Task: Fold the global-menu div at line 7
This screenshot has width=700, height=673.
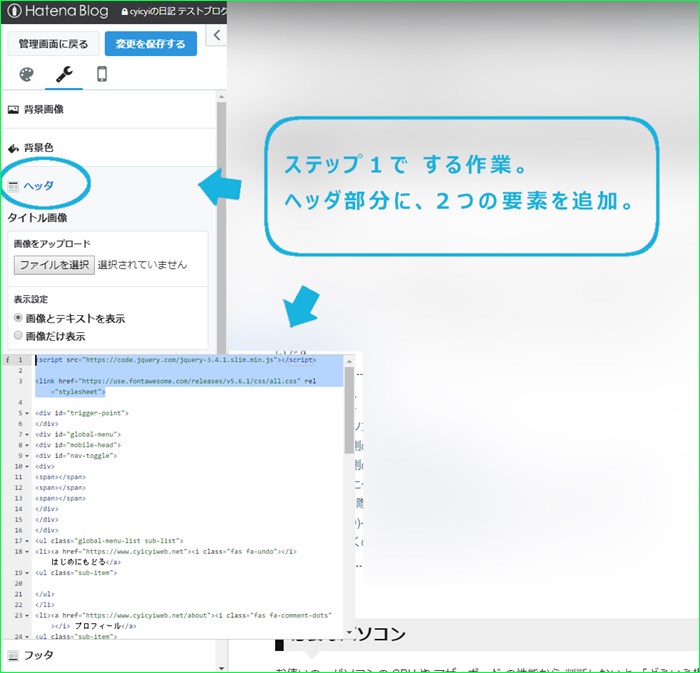Action: [x=27, y=435]
